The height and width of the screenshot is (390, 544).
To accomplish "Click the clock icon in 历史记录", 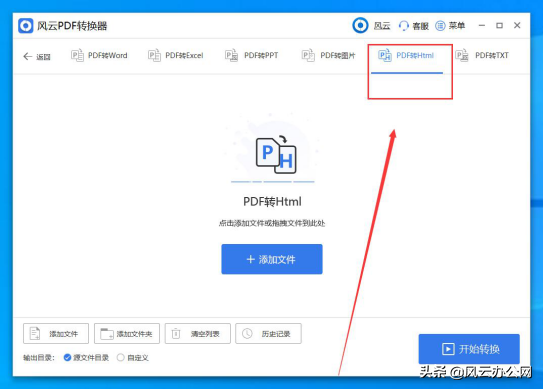I will [x=247, y=334].
